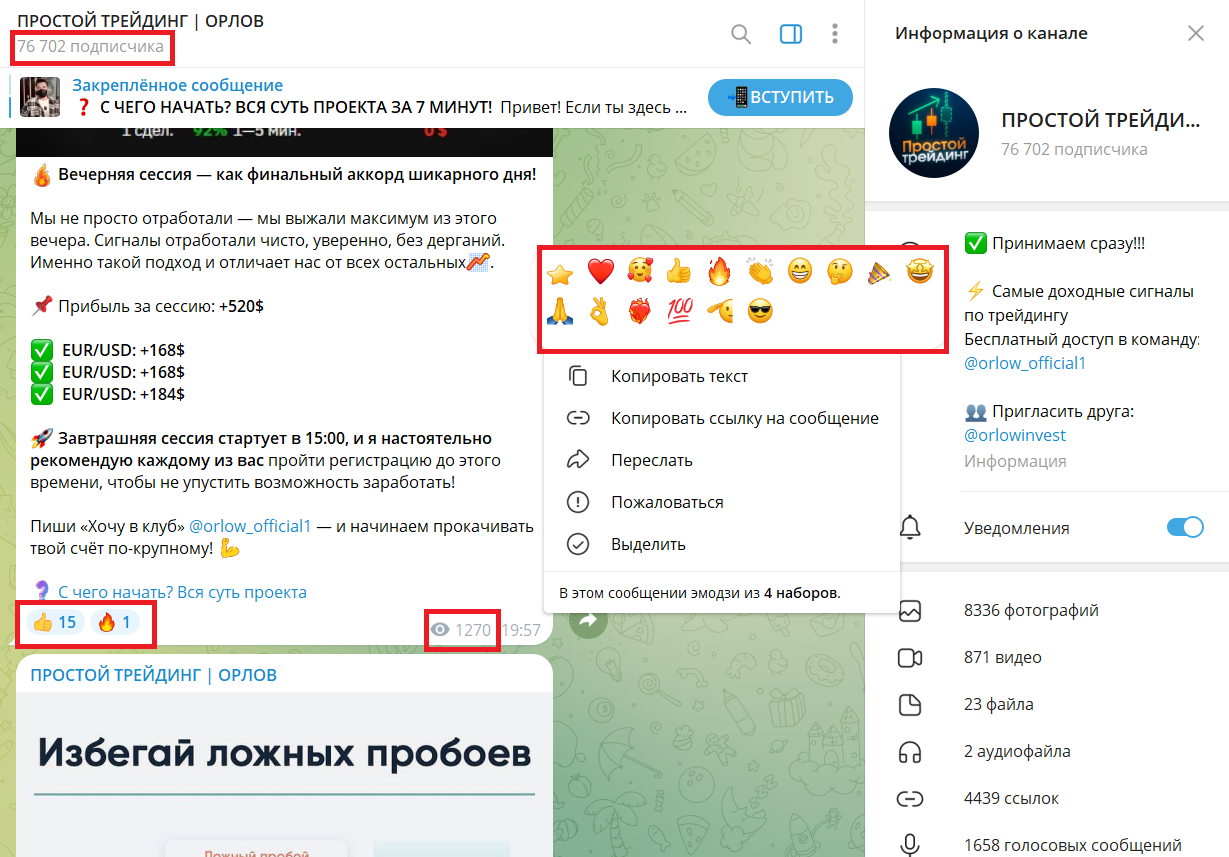The height and width of the screenshot is (857, 1229).
Task: Open the @orlowinvest link in channel info
Action: (x=1015, y=436)
